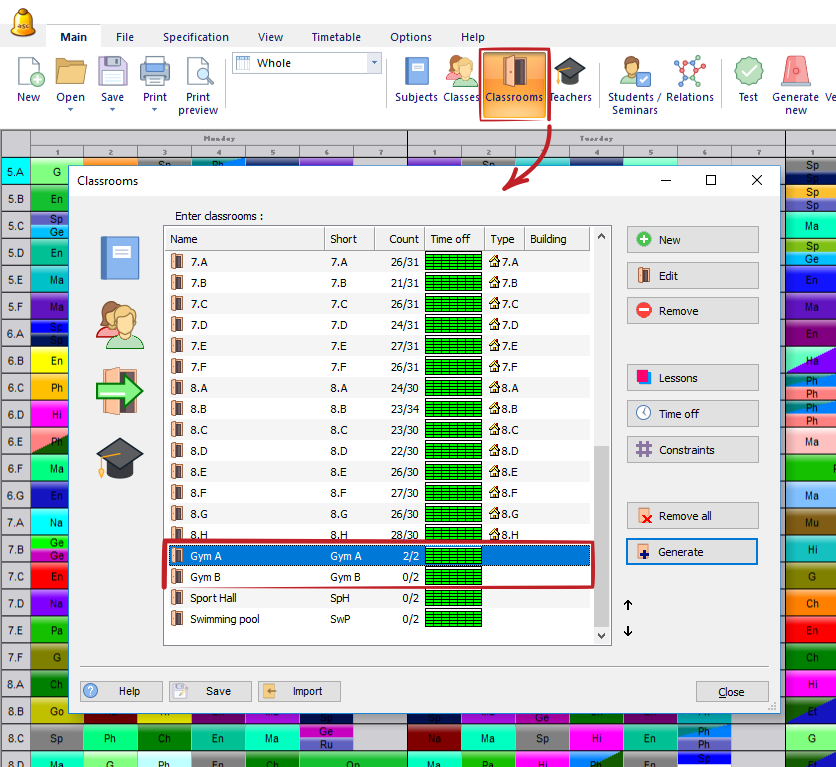Expand the Open button dropdown arrow
The height and width of the screenshot is (767, 836).
coord(70,110)
